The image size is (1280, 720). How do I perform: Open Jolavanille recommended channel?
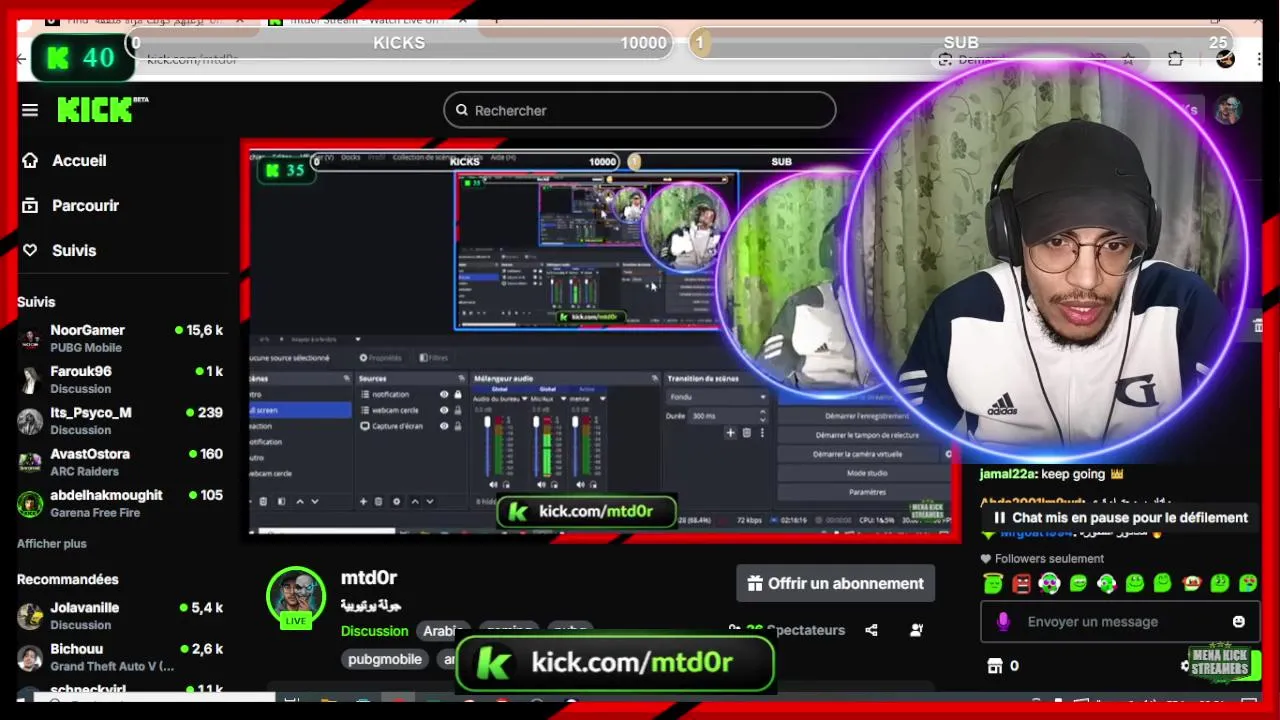pos(120,615)
